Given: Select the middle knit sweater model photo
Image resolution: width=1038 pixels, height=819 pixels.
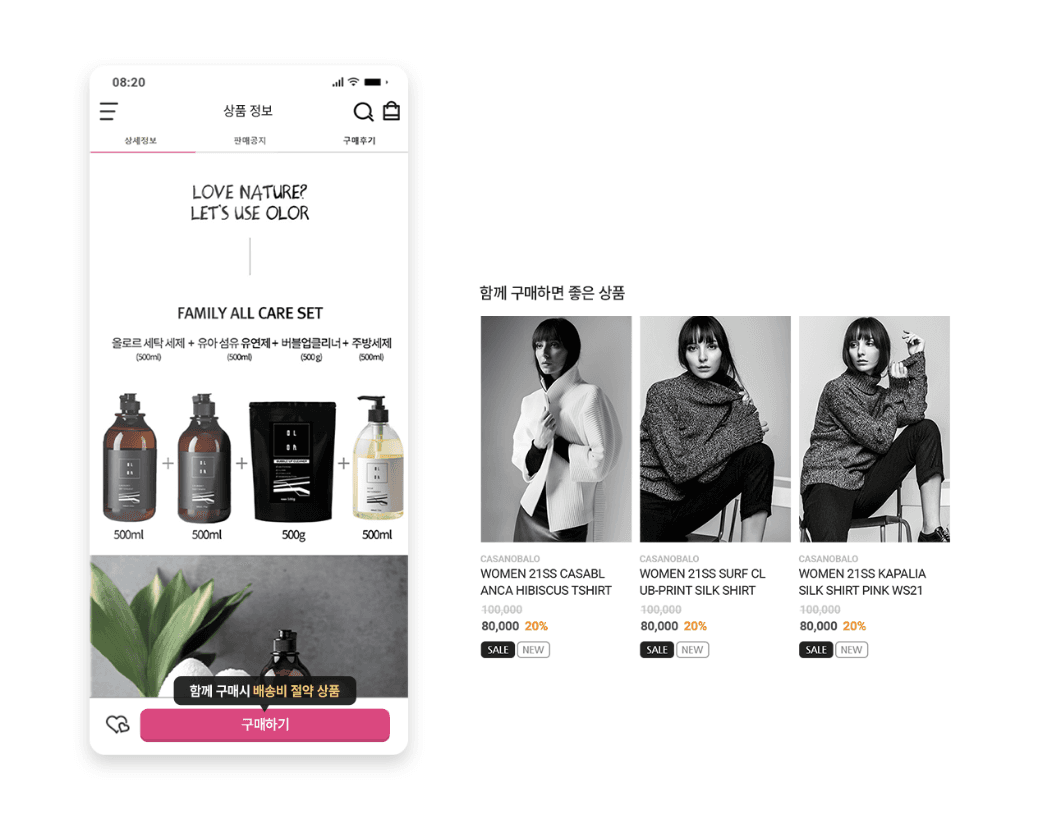Looking at the screenshot, I should coord(715,429).
